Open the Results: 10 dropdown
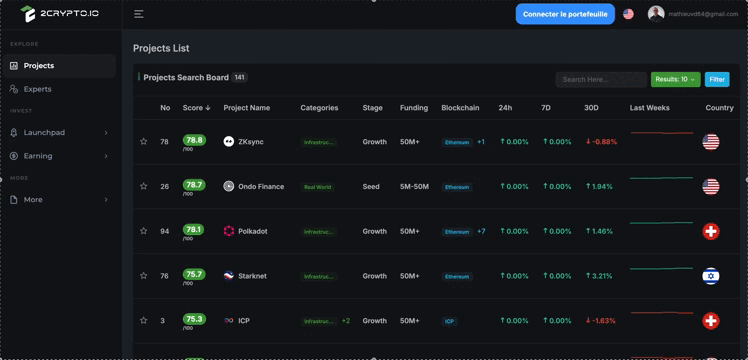 coord(675,80)
